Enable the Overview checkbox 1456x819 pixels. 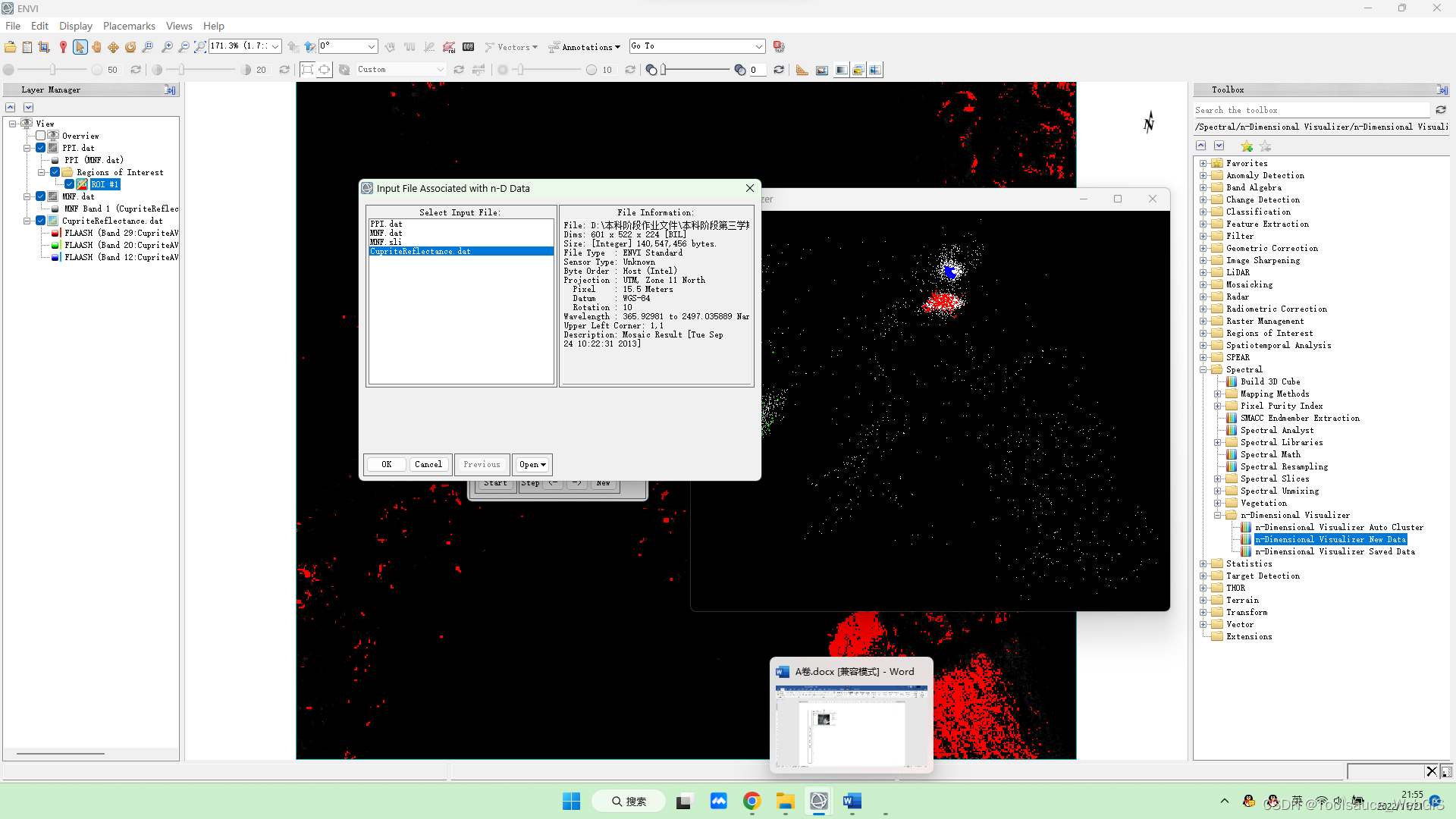(x=41, y=136)
